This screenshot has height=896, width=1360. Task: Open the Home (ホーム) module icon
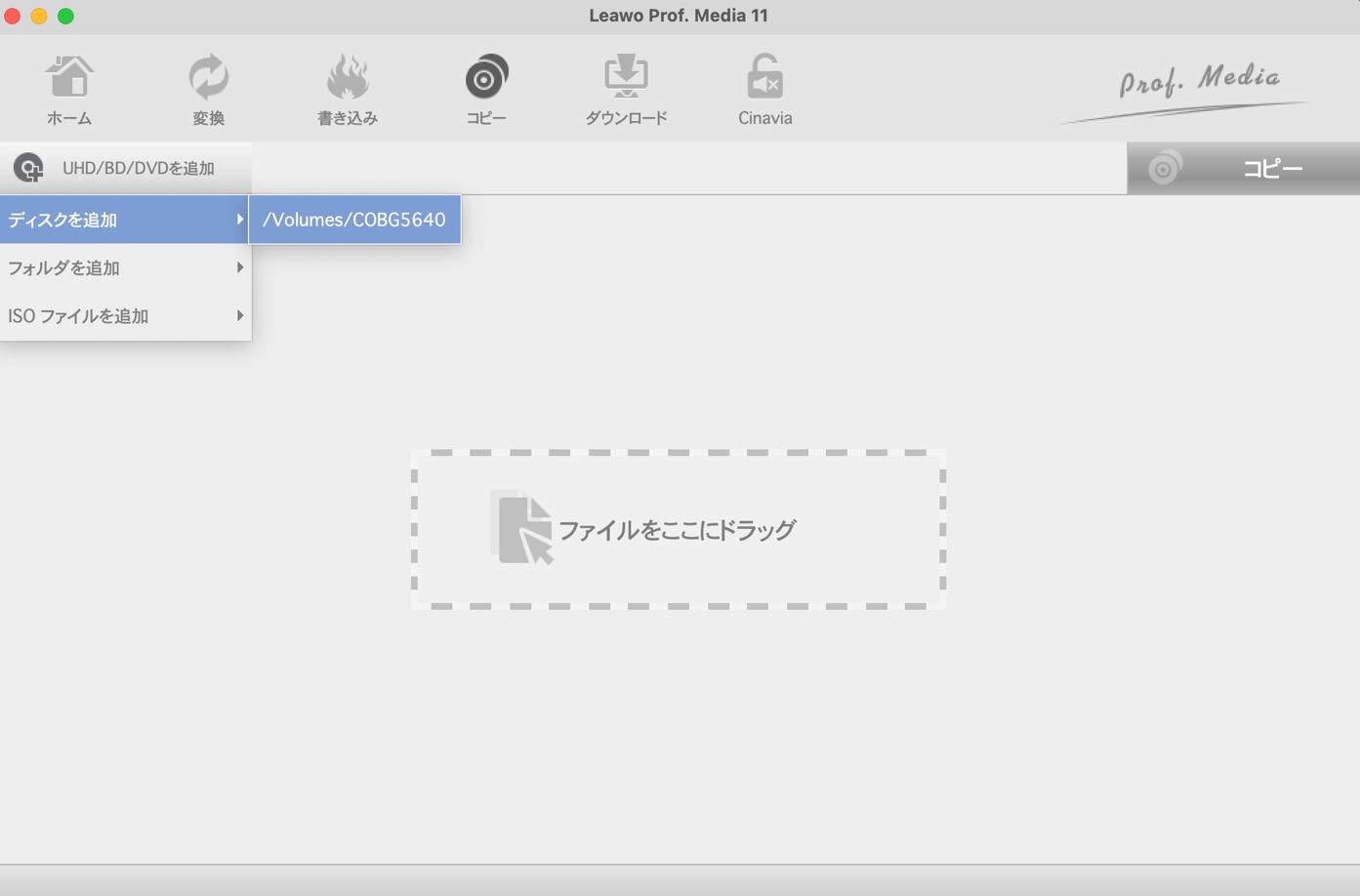69,77
